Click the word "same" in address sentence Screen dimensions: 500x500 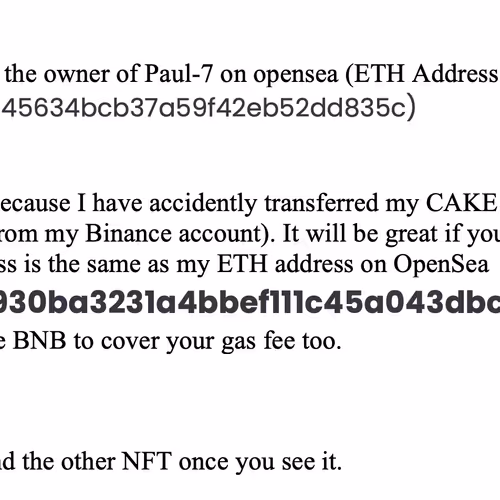point(113,265)
